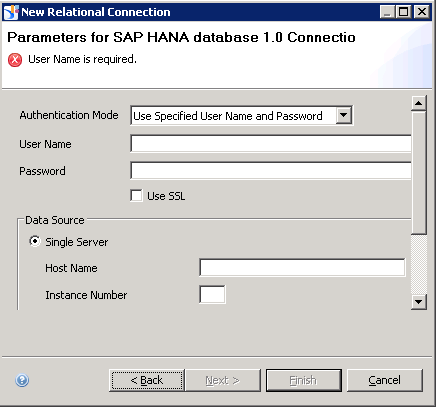Click the vertical scrollbar thumb

coord(419,173)
